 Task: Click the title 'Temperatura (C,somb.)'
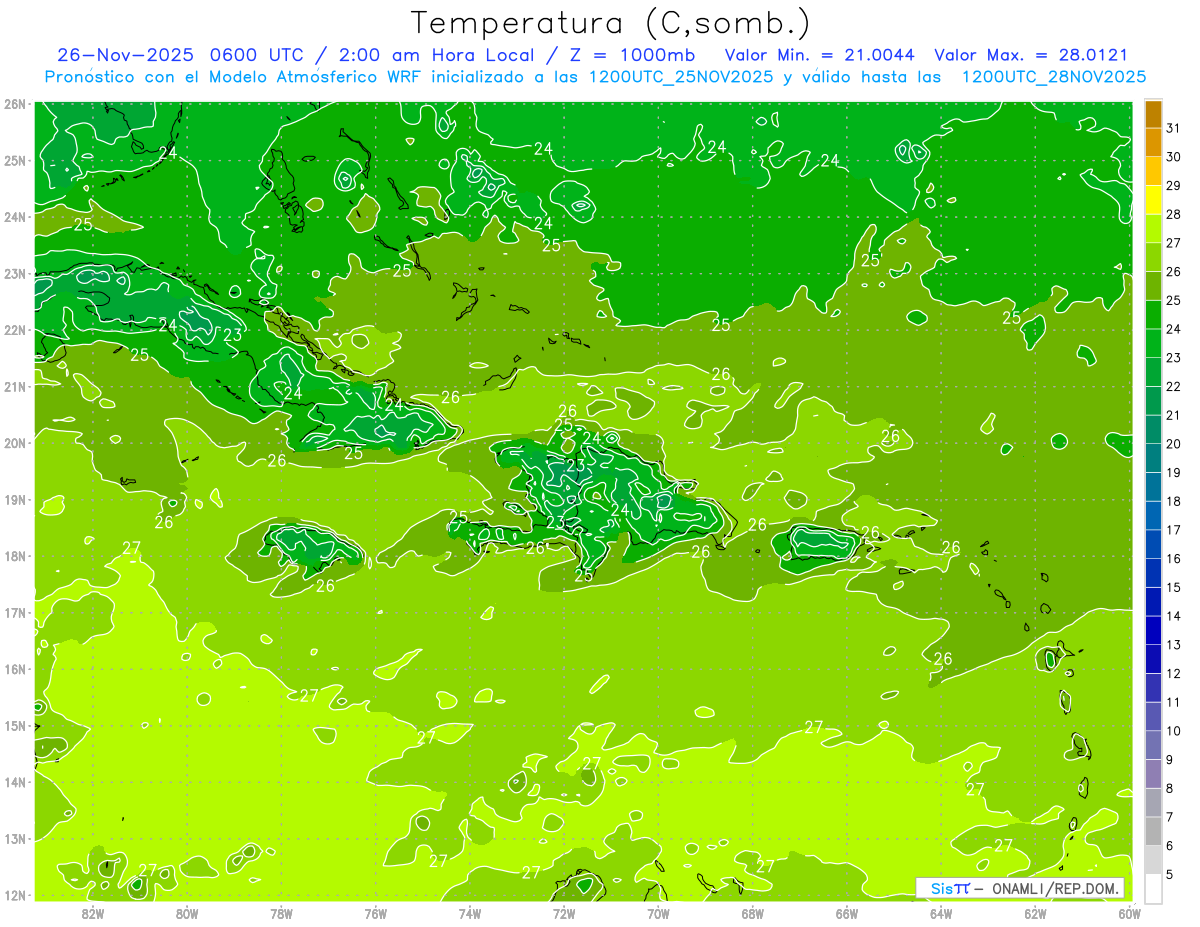[611, 23]
